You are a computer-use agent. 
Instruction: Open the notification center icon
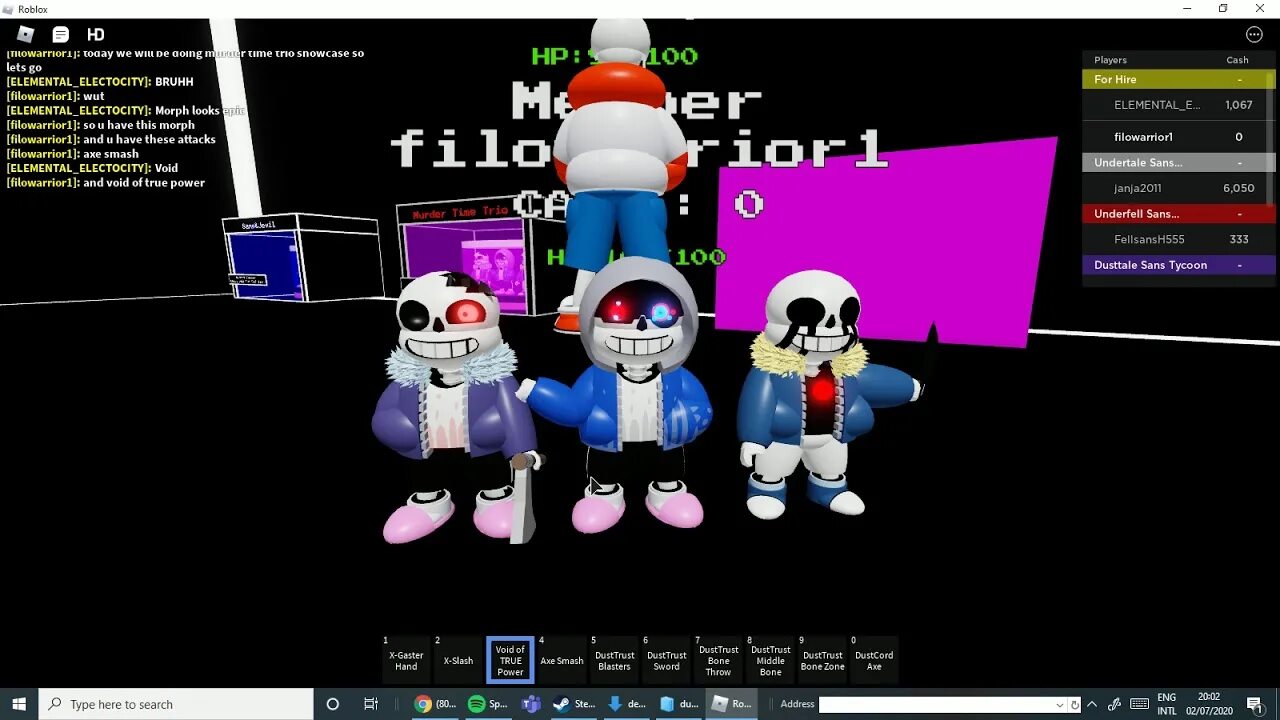1255,704
